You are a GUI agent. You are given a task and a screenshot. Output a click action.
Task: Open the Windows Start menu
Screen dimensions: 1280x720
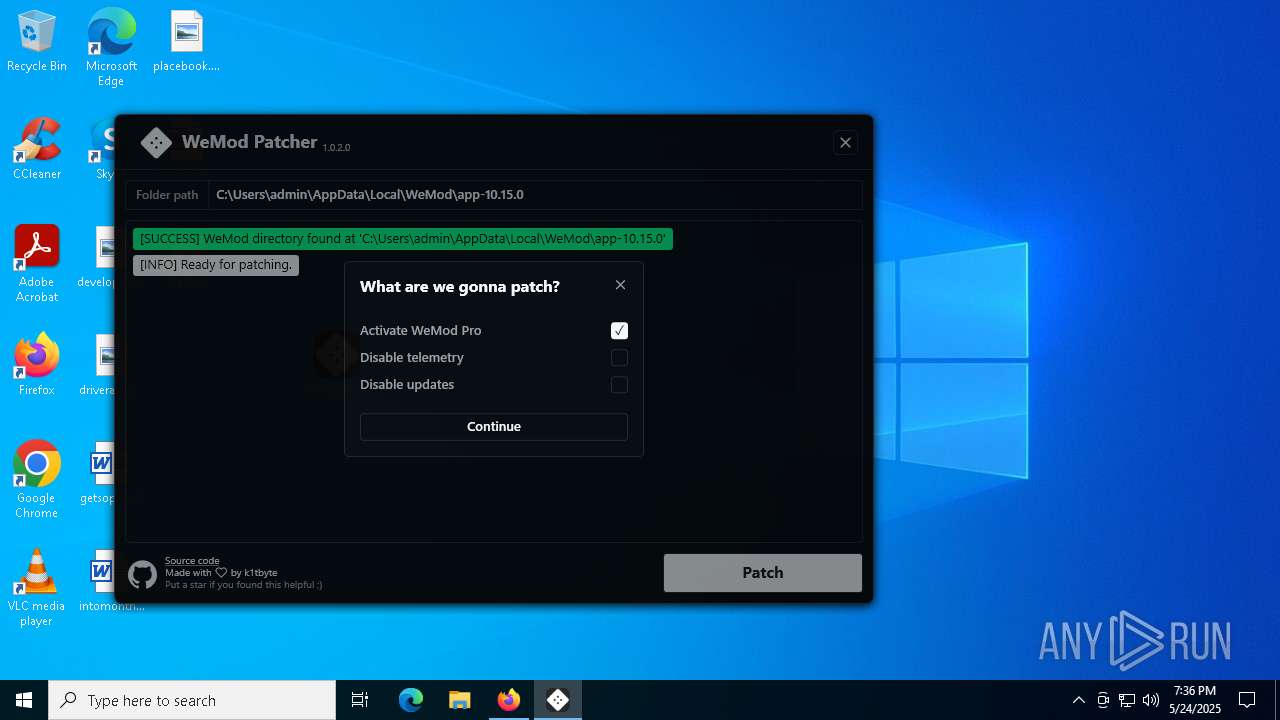[x=24, y=700]
